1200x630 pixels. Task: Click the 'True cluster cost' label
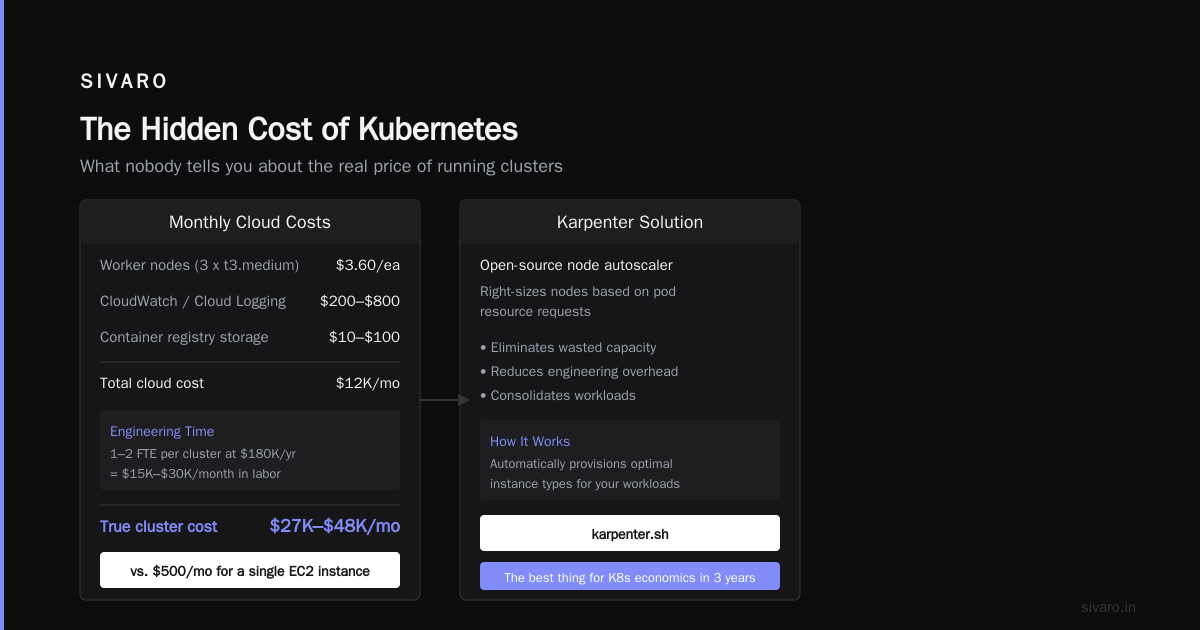click(x=159, y=526)
